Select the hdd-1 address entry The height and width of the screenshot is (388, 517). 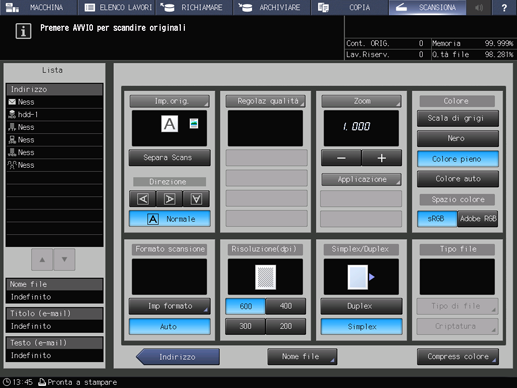point(54,115)
